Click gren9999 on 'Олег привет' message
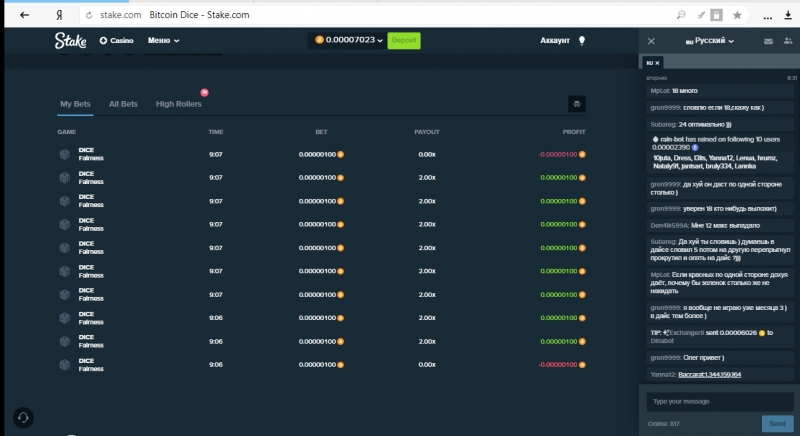 coord(665,357)
